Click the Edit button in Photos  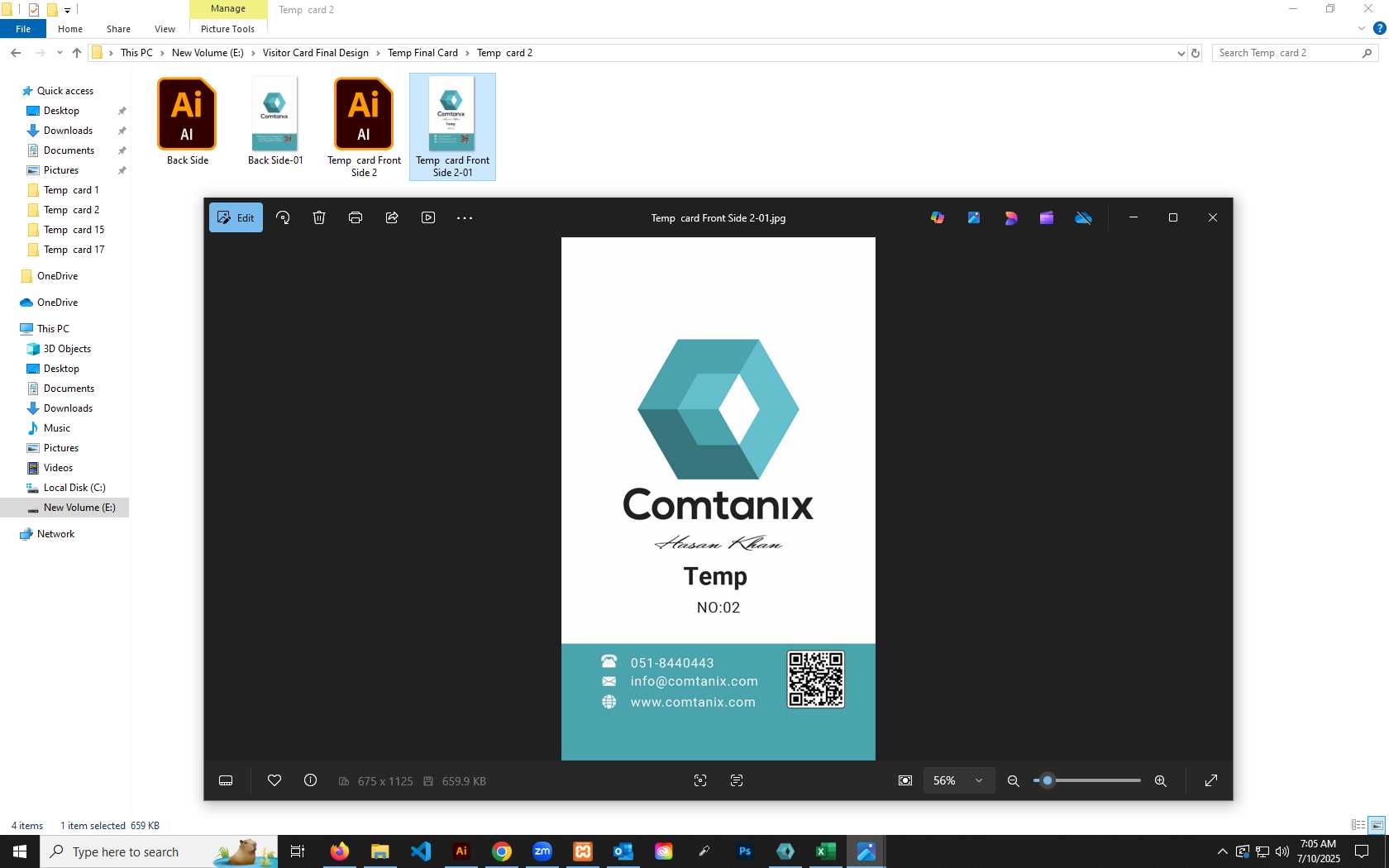pyautogui.click(x=236, y=217)
